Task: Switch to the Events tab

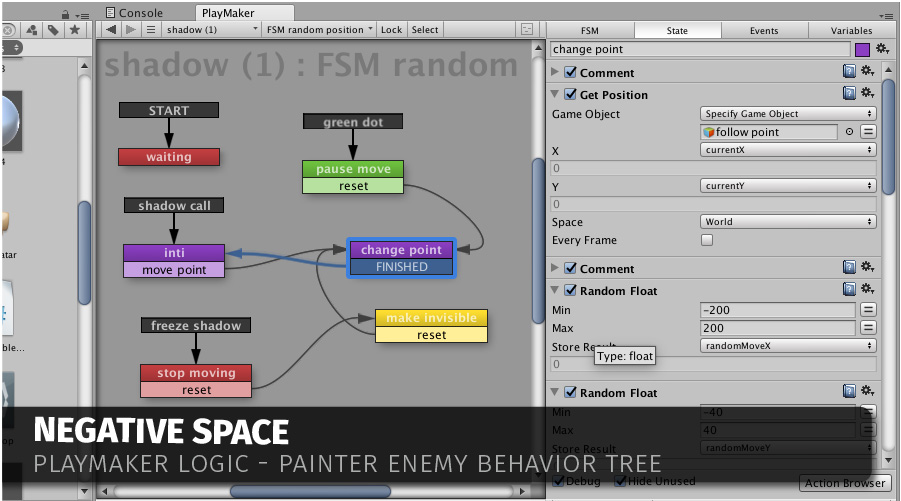Action: 764,30
